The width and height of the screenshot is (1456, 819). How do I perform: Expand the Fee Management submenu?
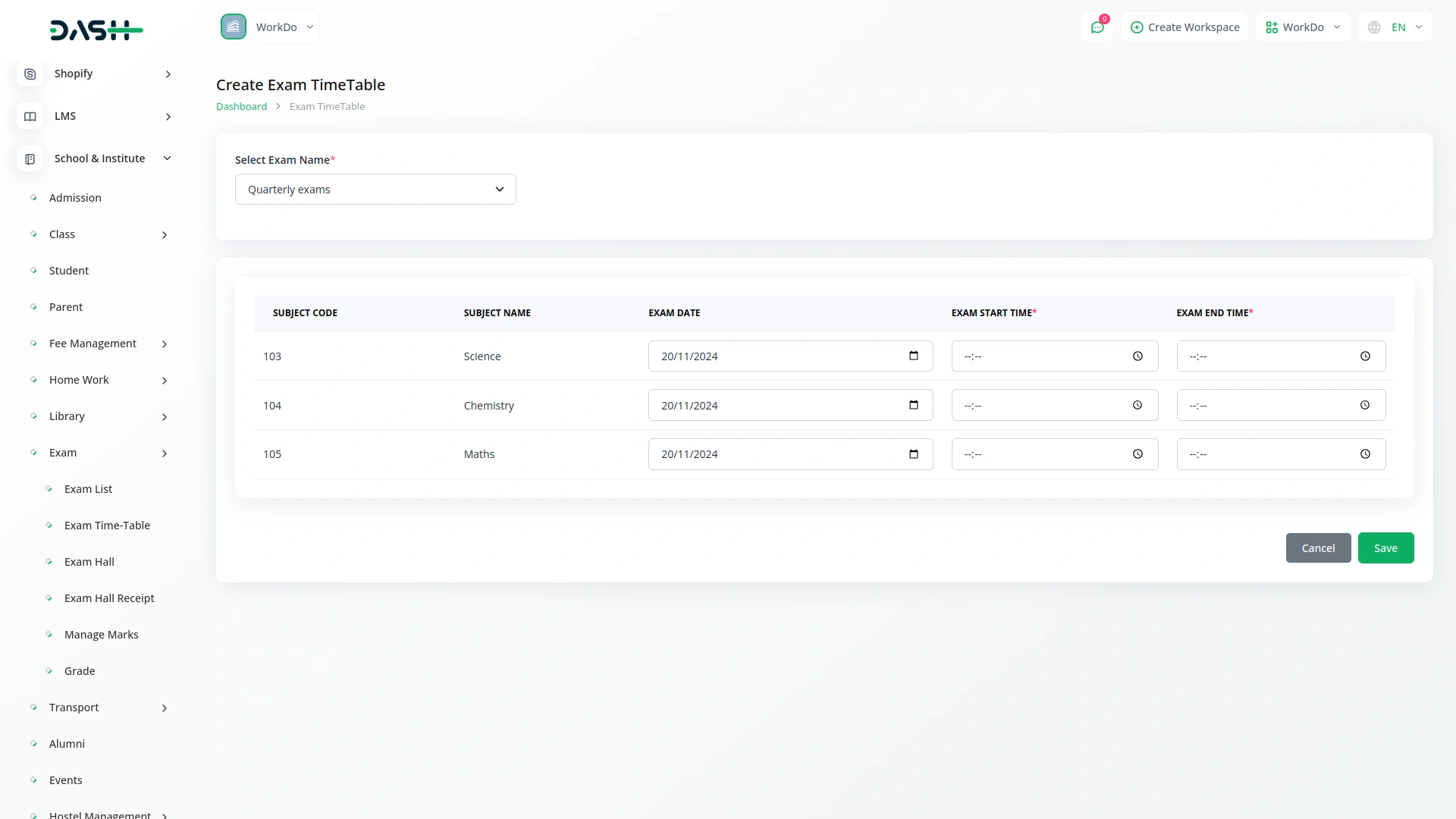click(165, 344)
